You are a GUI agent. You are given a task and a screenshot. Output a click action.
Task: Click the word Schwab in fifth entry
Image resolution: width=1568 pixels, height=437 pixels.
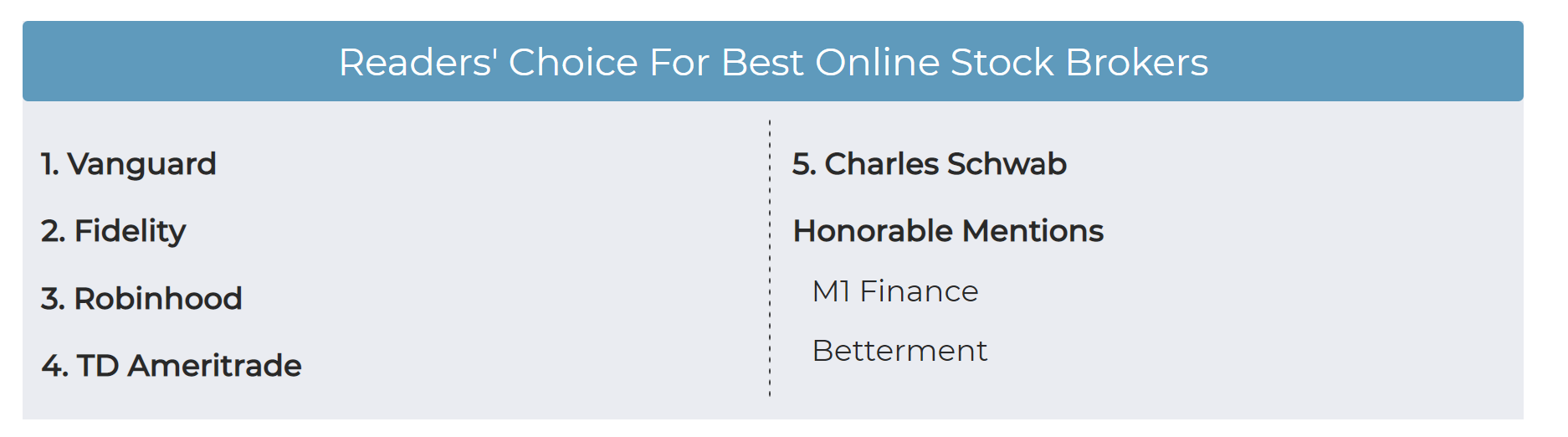point(1007,164)
